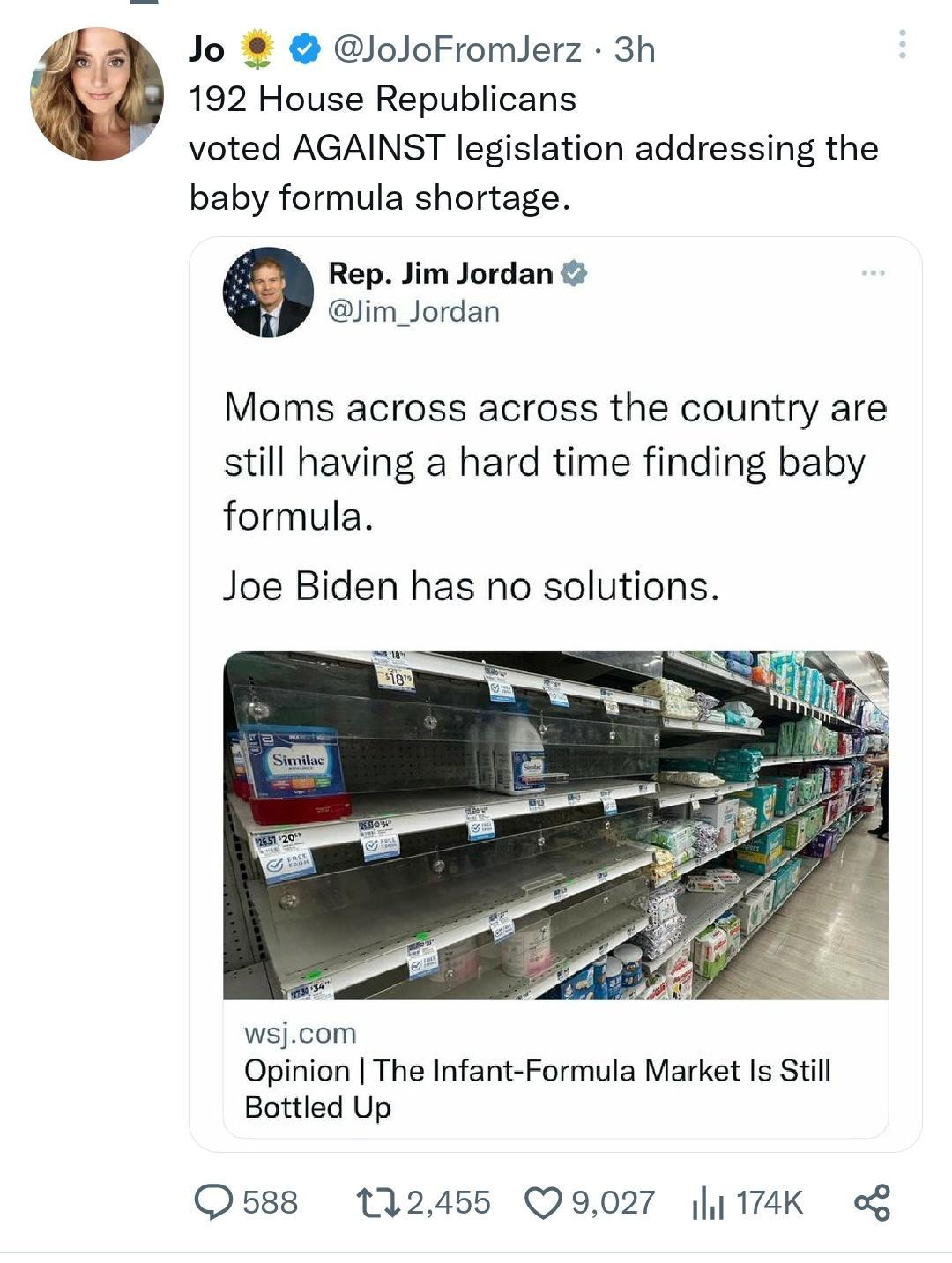
Task: Open the three-dot menu on Jim Jordan's tweet
Action: pyautogui.click(x=874, y=273)
